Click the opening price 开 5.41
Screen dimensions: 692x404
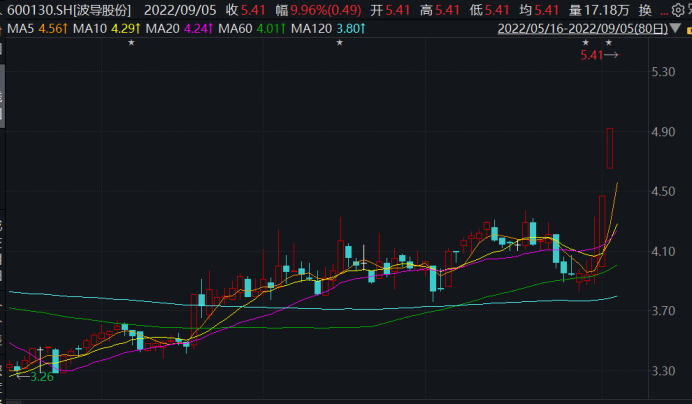coord(390,10)
